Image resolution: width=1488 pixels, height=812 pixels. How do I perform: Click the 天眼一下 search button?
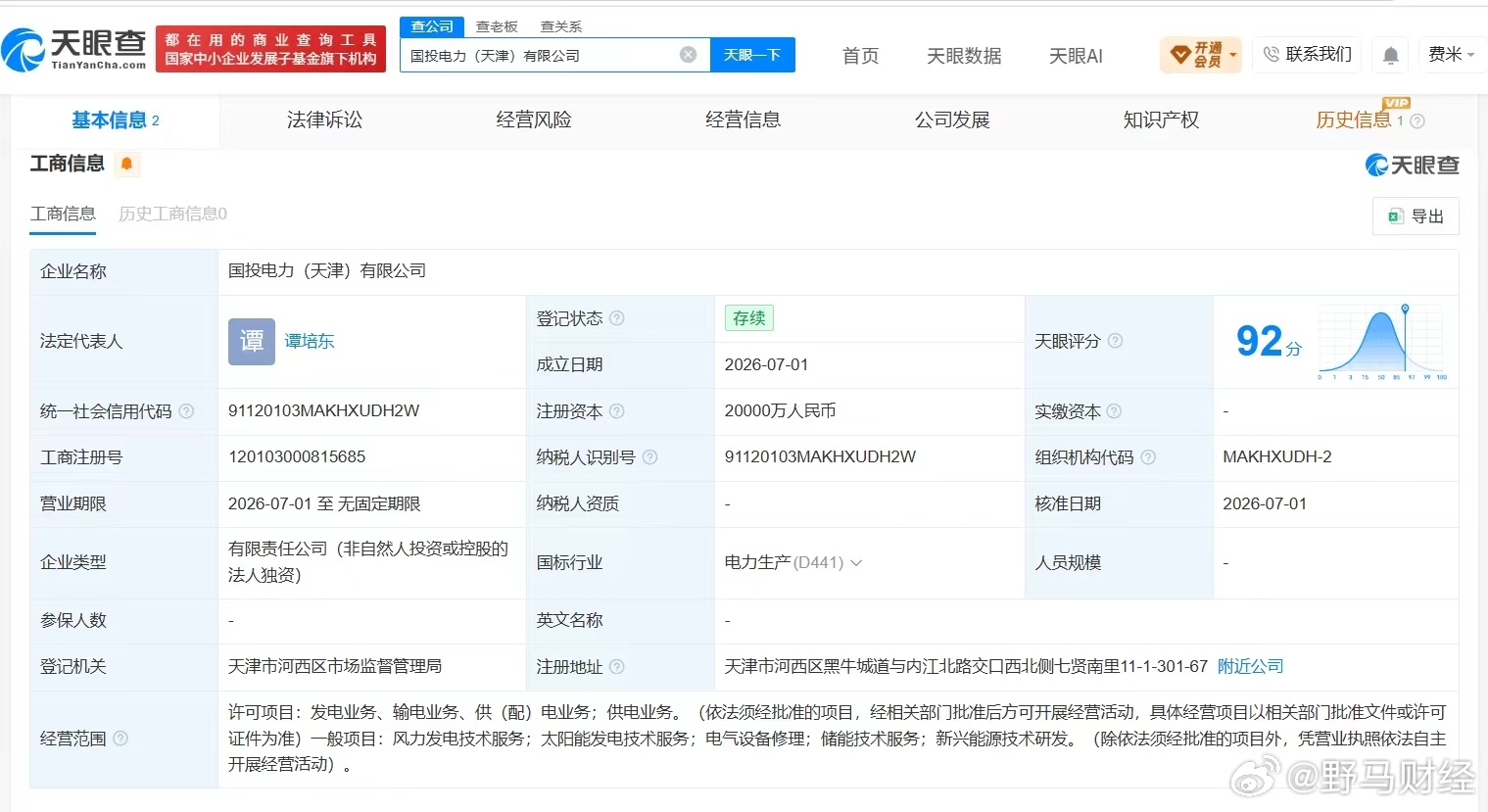(752, 55)
